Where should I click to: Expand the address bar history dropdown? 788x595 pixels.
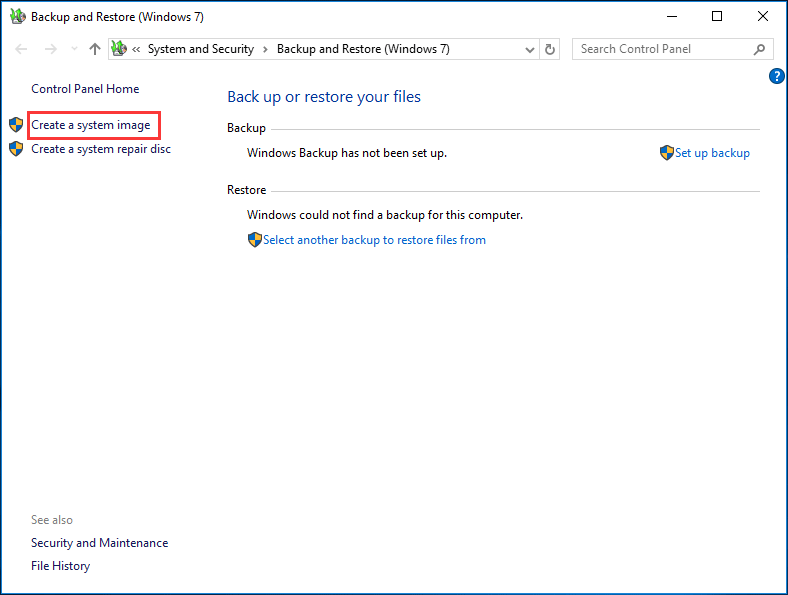pyautogui.click(x=529, y=49)
